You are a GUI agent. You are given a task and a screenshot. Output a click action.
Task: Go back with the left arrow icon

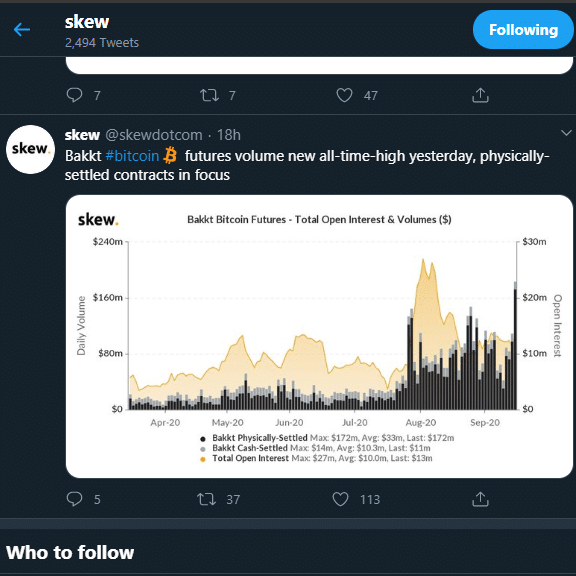(x=22, y=29)
